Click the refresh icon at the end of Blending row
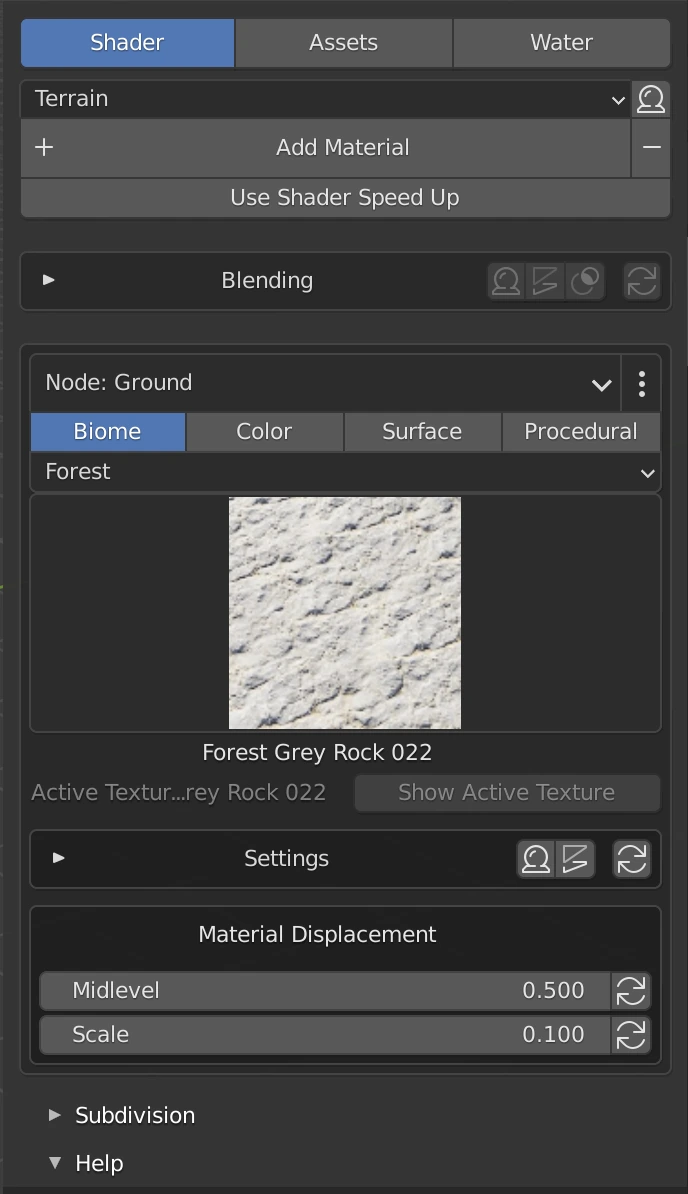Screen dimensions: 688x1194 [641, 281]
